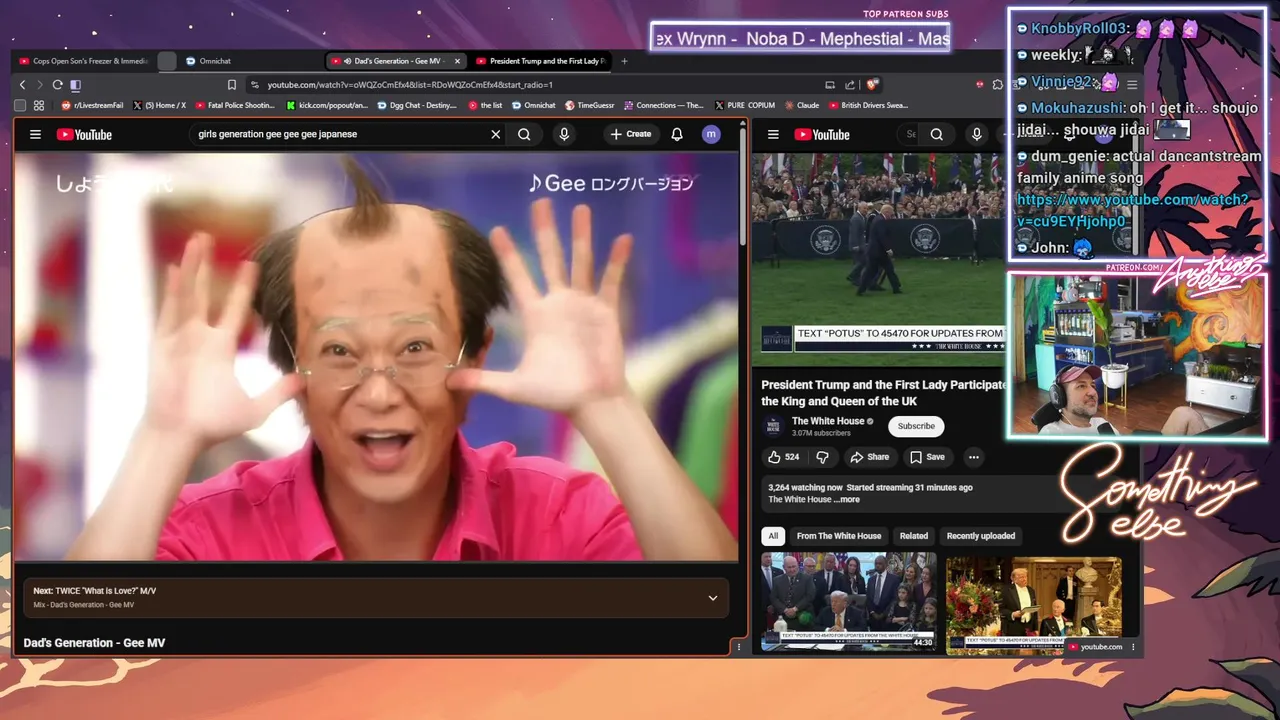Click the YouTube logo in left pane
Image resolution: width=1280 pixels, height=720 pixels.
[84, 134]
